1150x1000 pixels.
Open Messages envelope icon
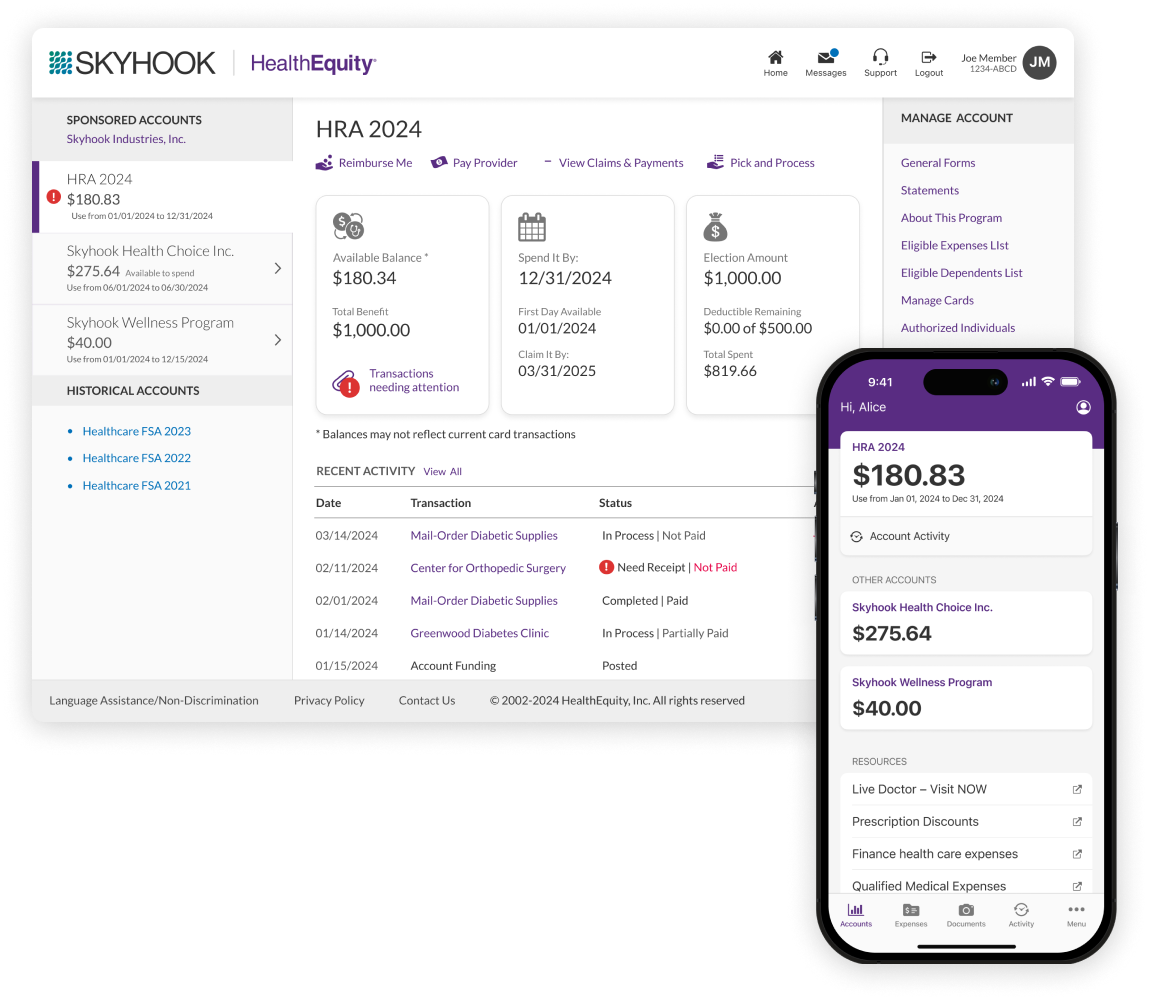(825, 57)
